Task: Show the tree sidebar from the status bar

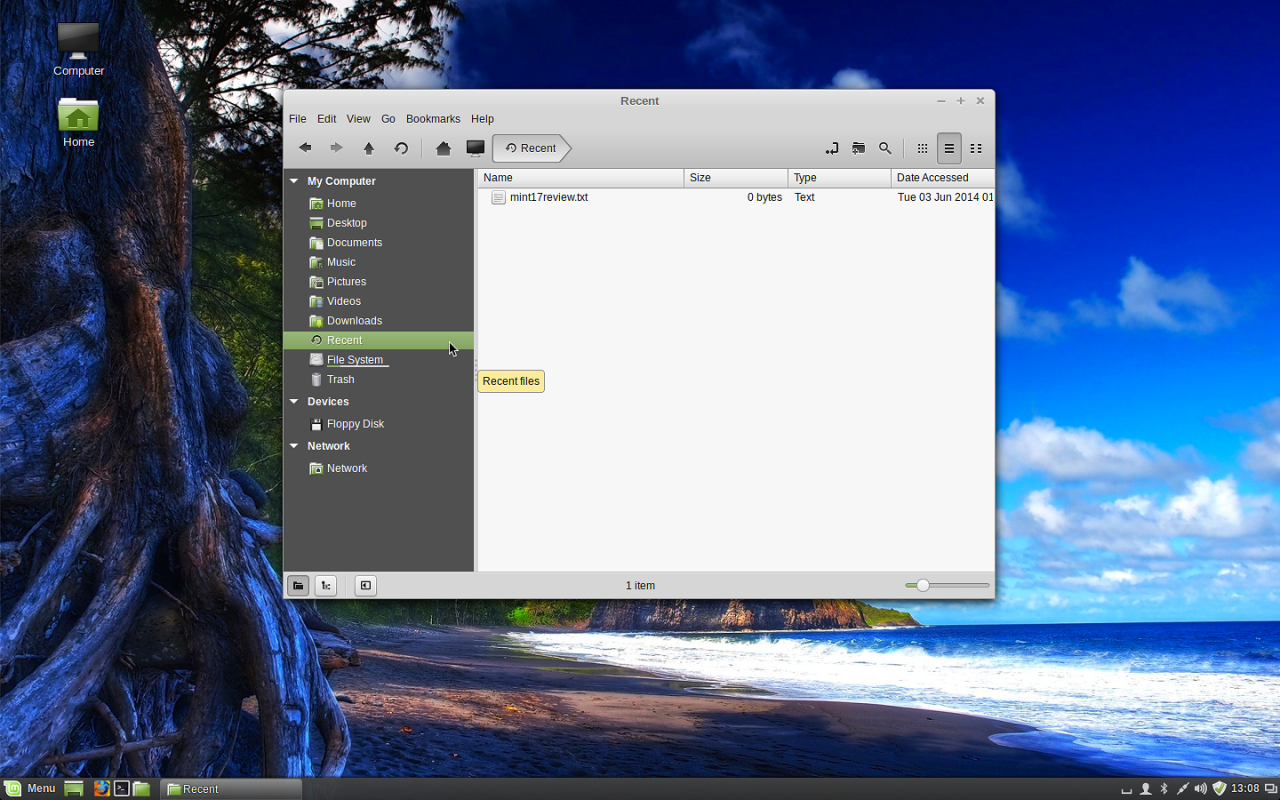Action: (x=325, y=585)
